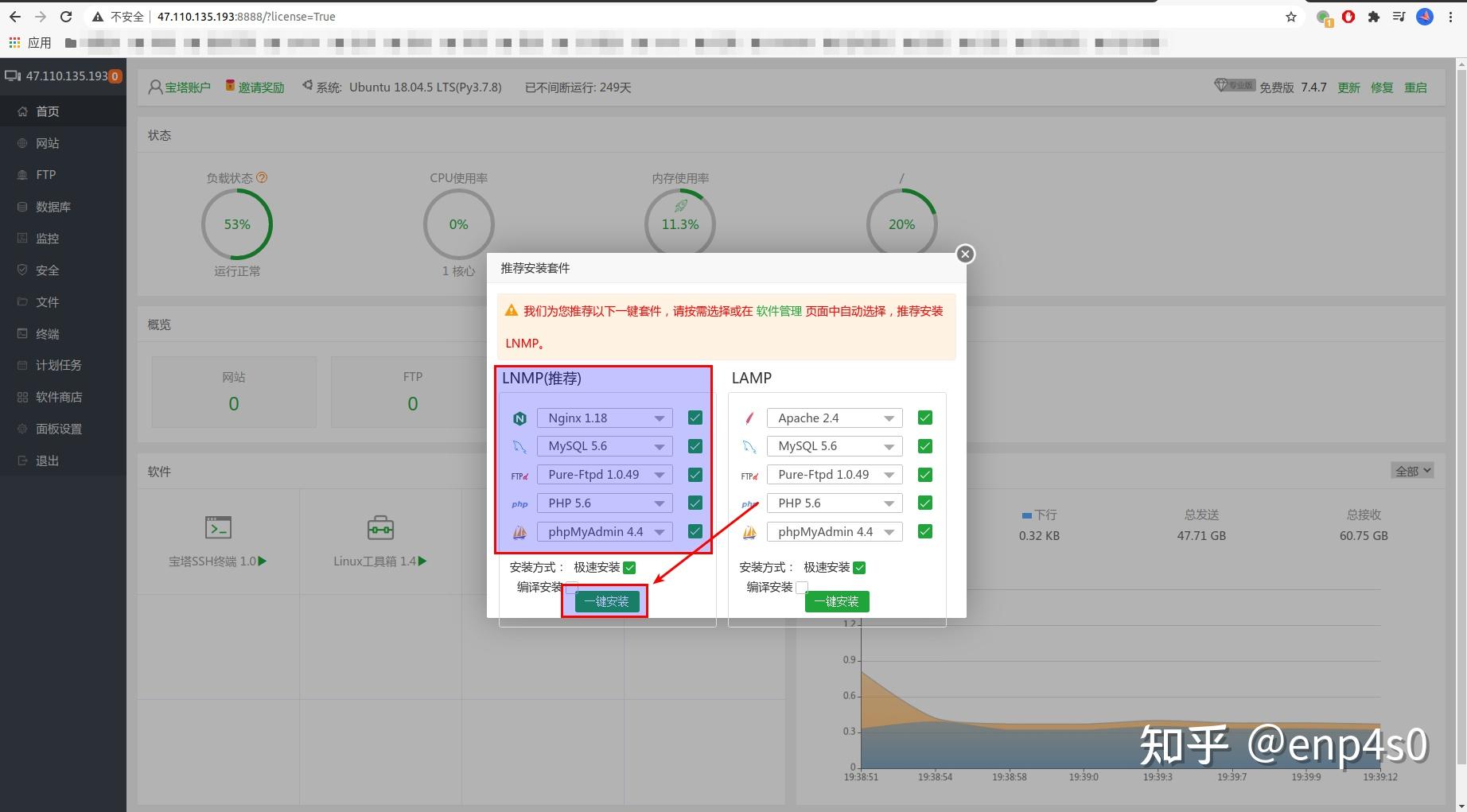The image size is (1467, 812).
Task: Open the LNMP phpMyAdmin 4.4 dropdown
Action: tap(605, 532)
